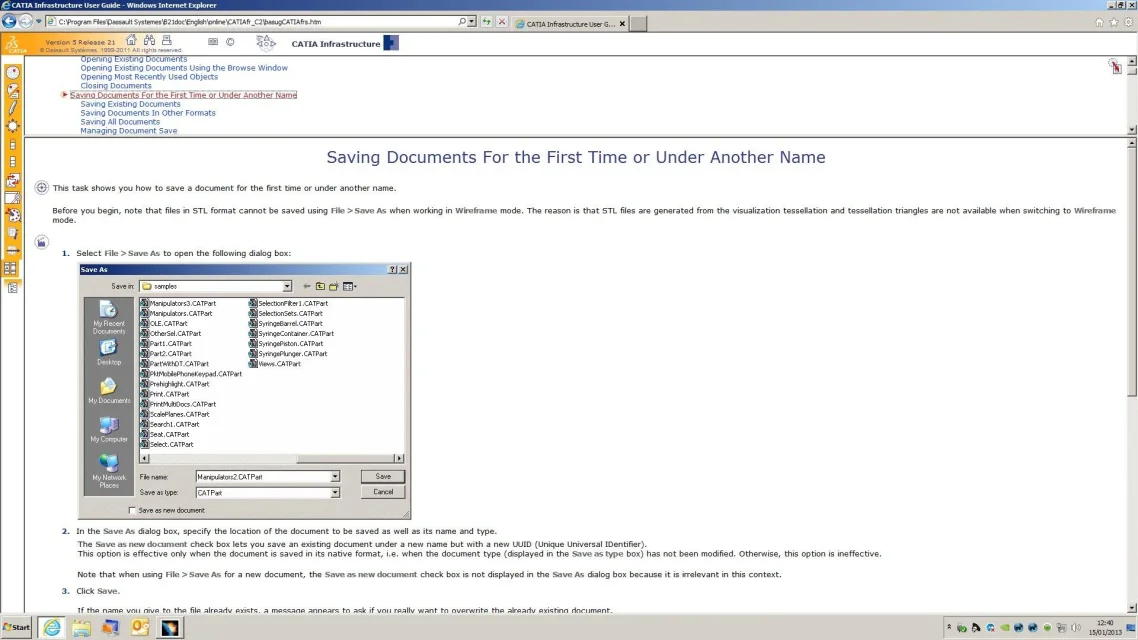Open Outlook from the taskbar
This screenshot has height=640, width=1138.
[140, 628]
